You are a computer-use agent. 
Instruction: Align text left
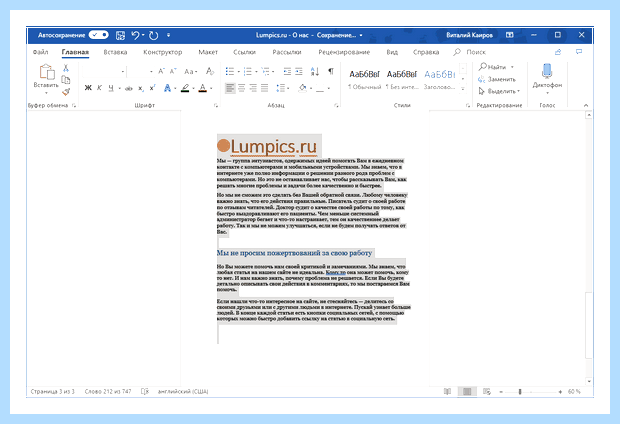(230, 88)
